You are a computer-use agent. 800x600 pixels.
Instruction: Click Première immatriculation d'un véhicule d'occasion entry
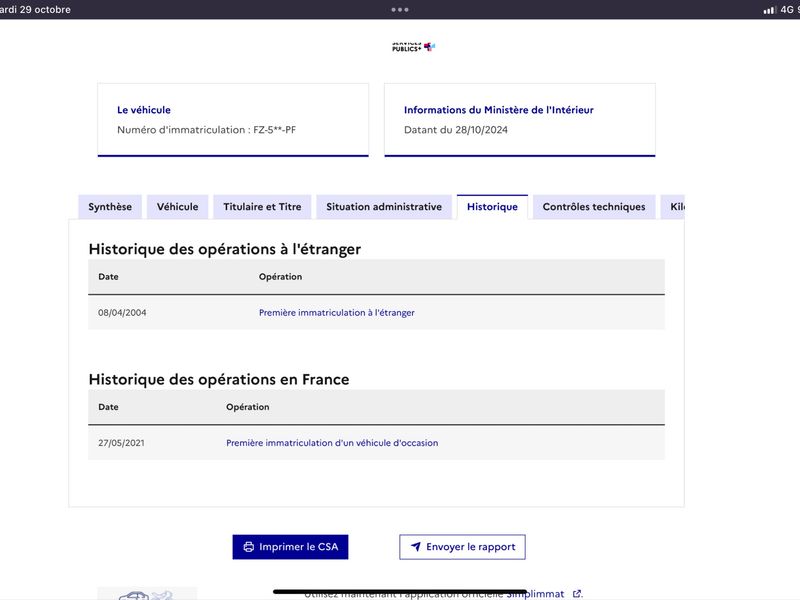click(332, 443)
